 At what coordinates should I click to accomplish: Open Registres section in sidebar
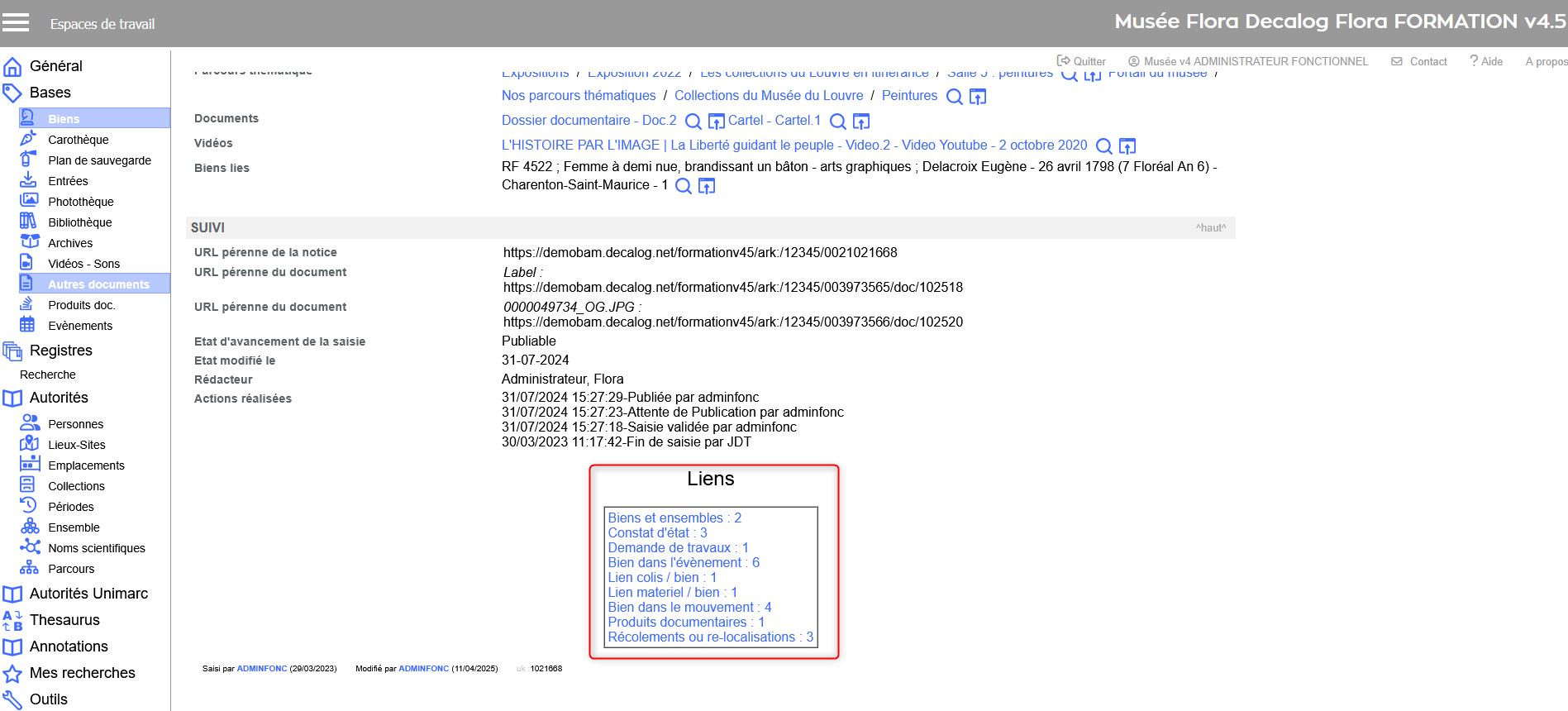[60, 351]
